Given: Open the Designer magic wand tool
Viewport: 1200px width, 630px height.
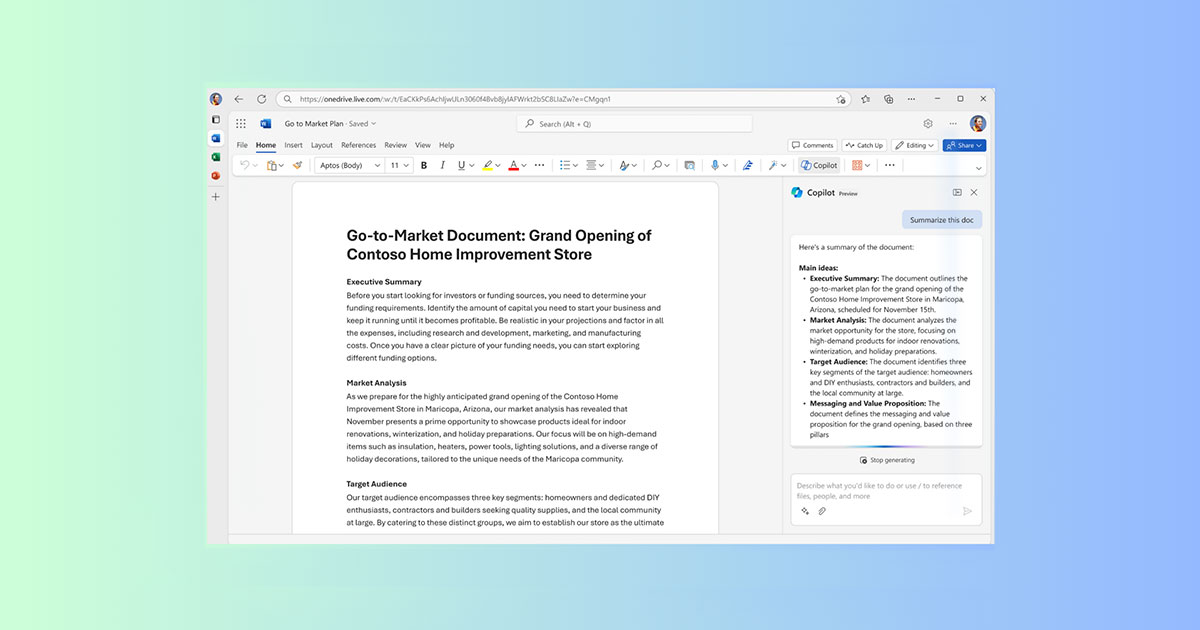Looking at the screenshot, I should (x=773, y=165).
